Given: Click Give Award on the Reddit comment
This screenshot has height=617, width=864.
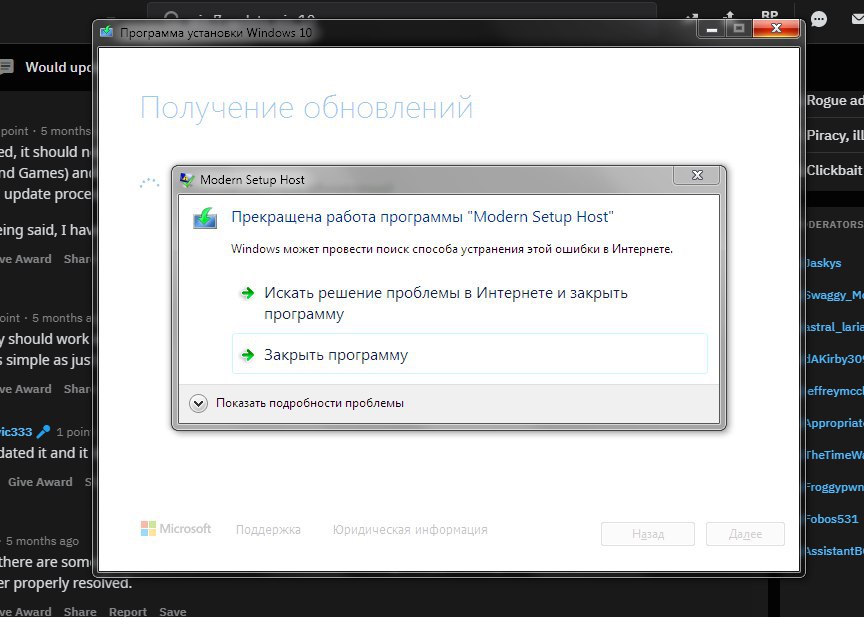Looking at the screenshot, I should [x=40, y=482].
